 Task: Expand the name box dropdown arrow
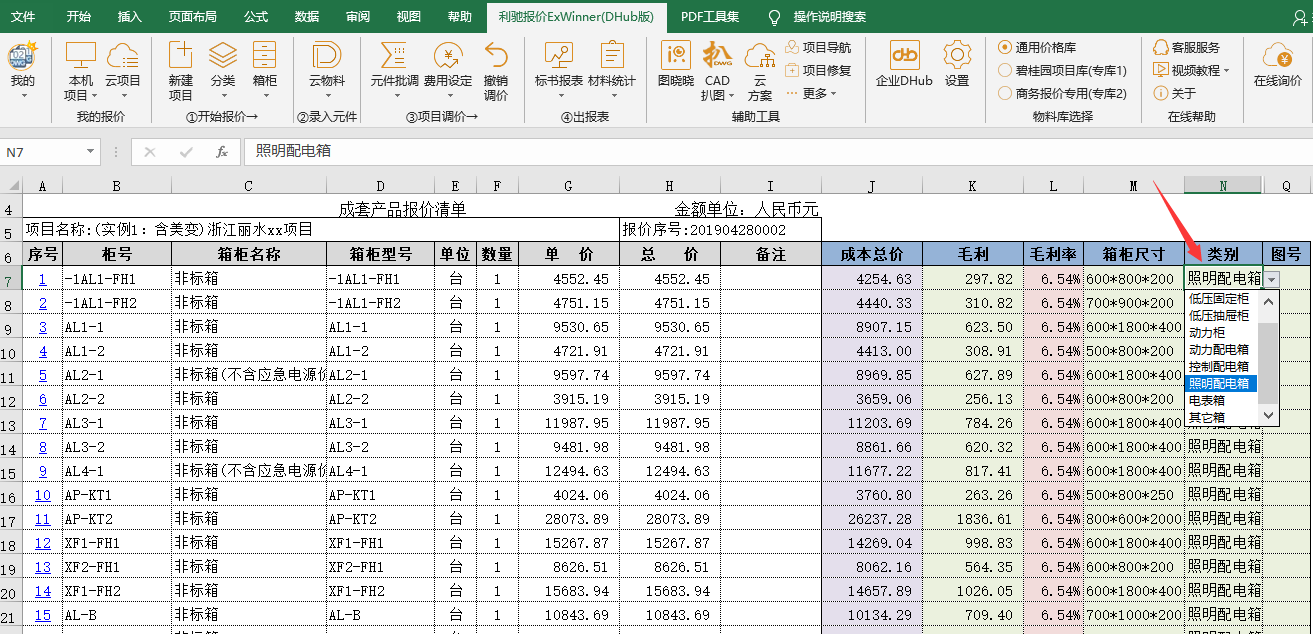91,152
